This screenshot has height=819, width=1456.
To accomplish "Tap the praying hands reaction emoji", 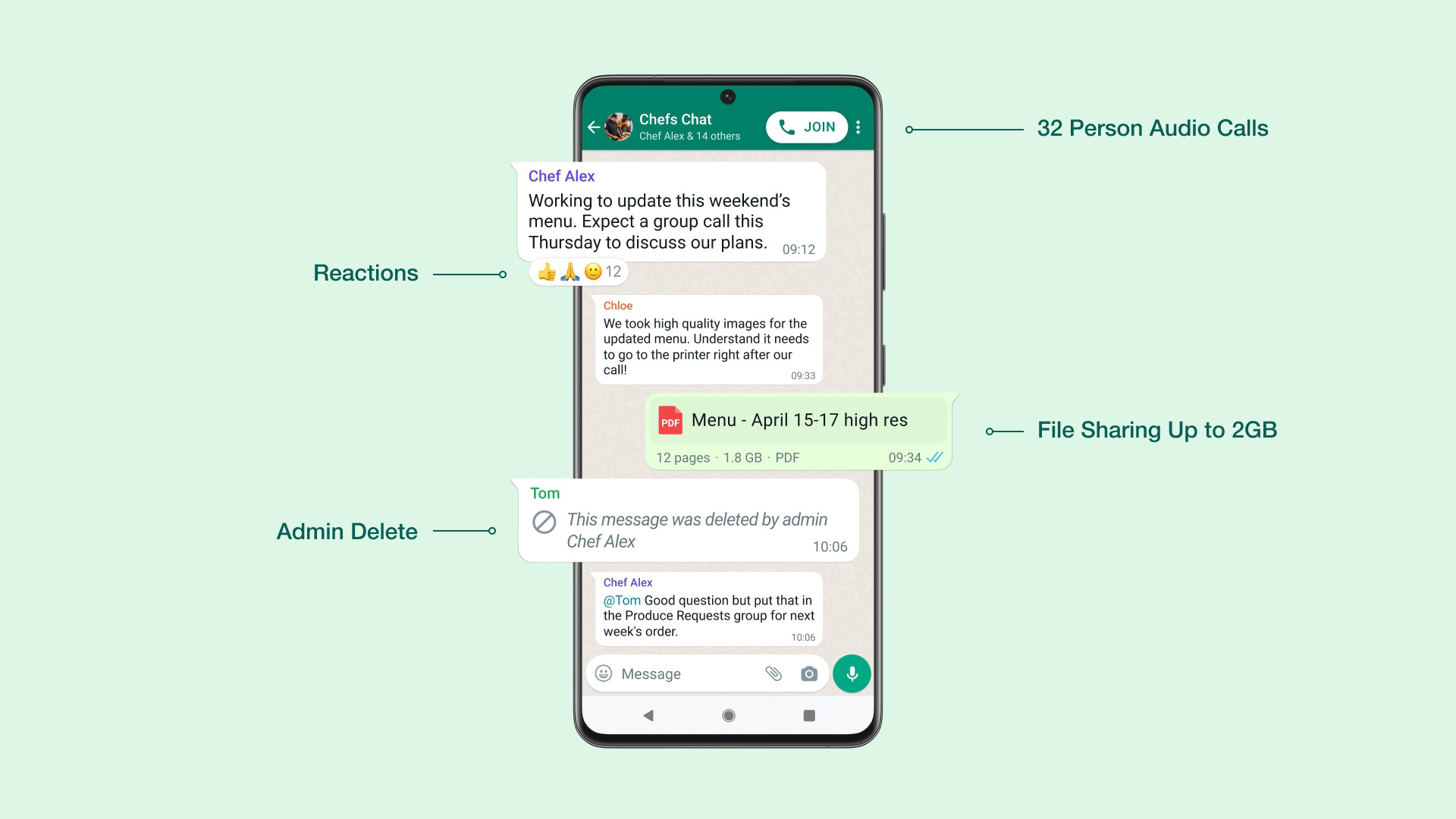I will [x=569, y=271].
